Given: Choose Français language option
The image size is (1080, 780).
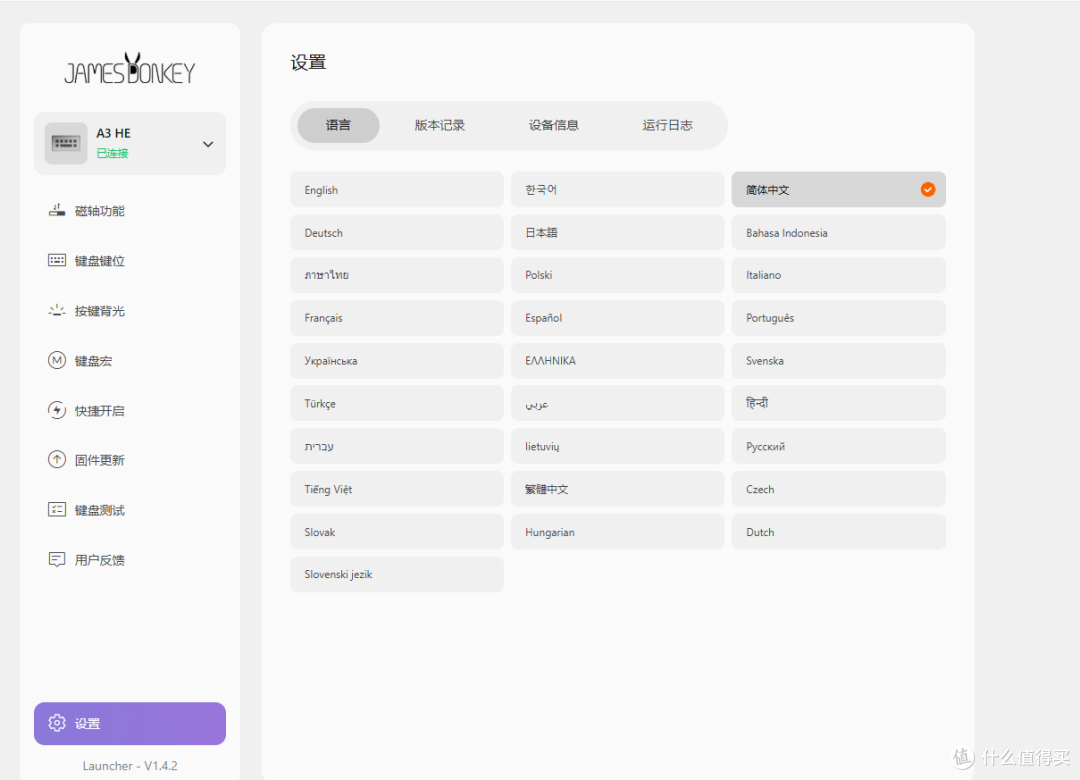Looking at the screenshot, I should 397,318.
